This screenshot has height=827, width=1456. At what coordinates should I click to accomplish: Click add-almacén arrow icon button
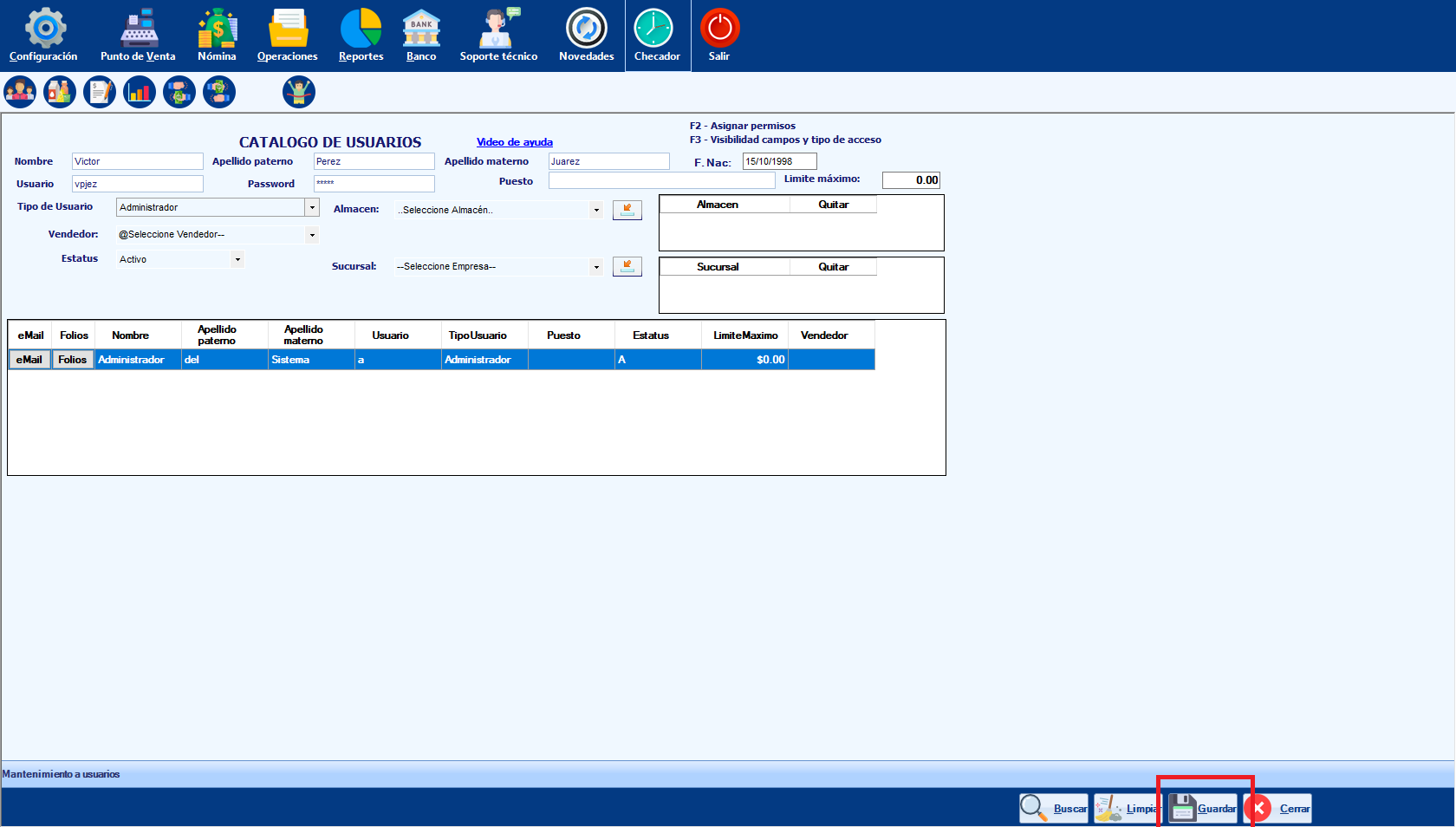click(627, 210)
